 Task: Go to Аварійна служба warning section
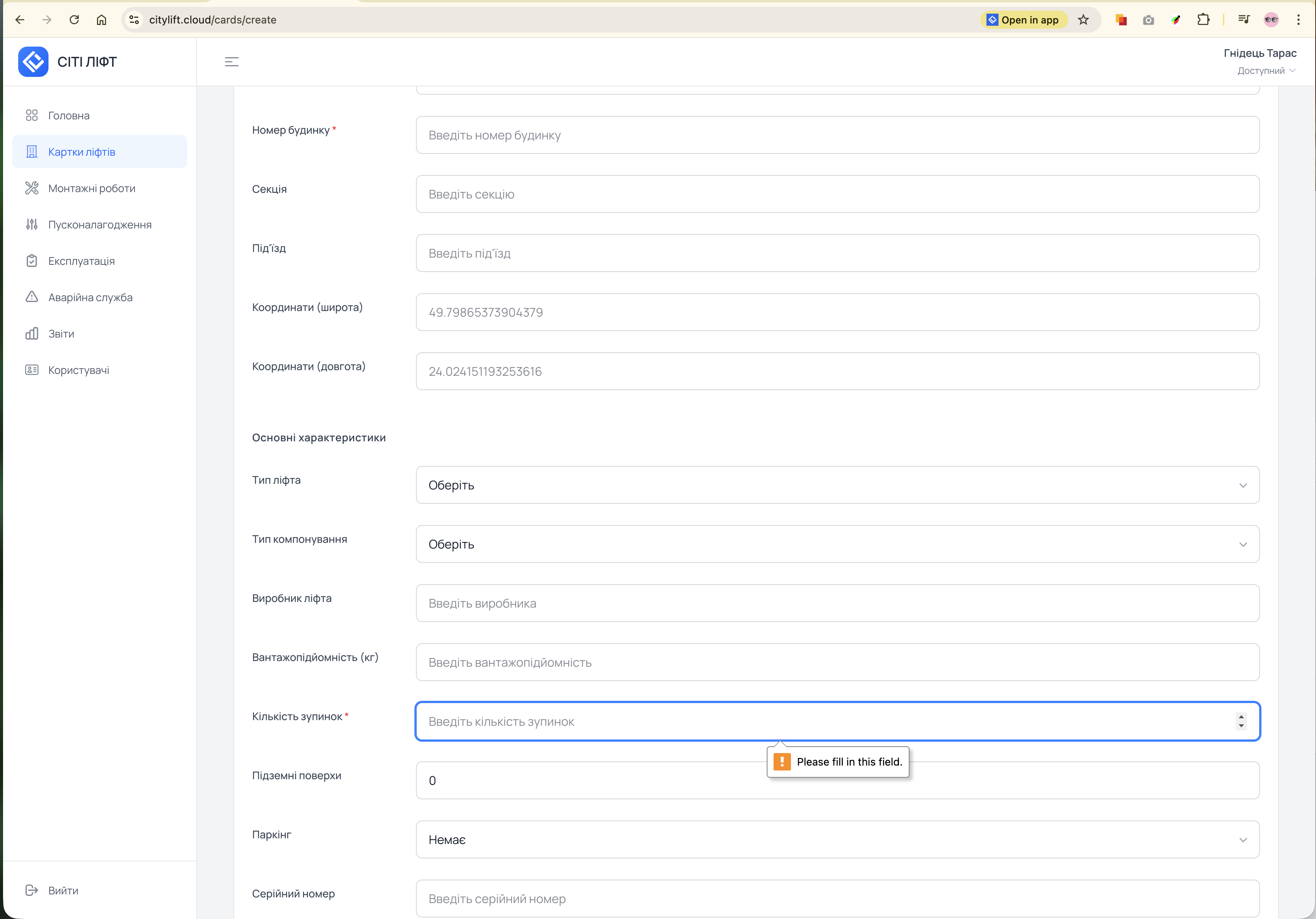[x=90, y=297]
